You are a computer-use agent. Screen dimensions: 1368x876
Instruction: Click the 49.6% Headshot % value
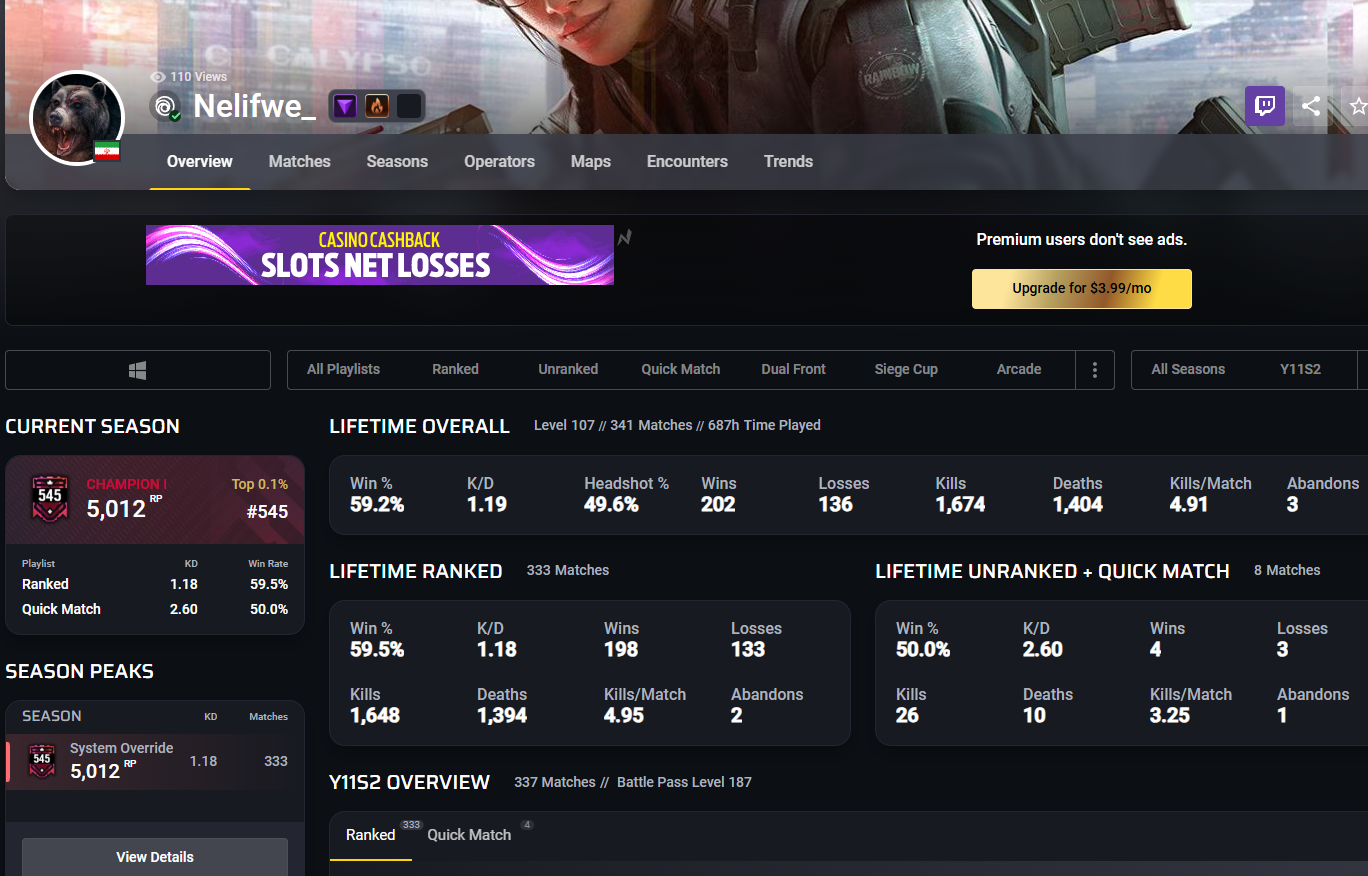pyautogui.click(x=612, y=505)
